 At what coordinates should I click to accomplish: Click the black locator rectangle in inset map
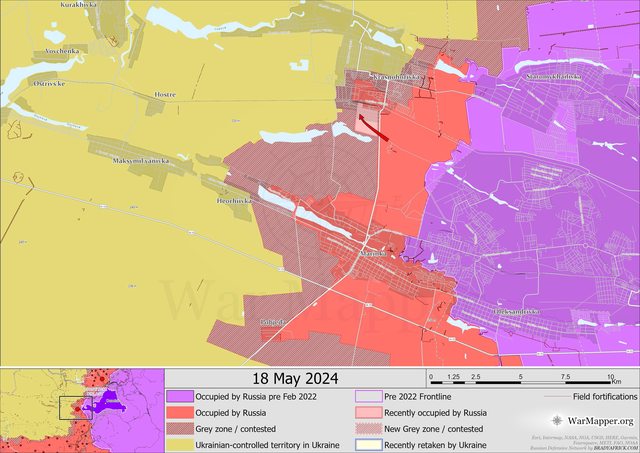(x=72, y=408)
